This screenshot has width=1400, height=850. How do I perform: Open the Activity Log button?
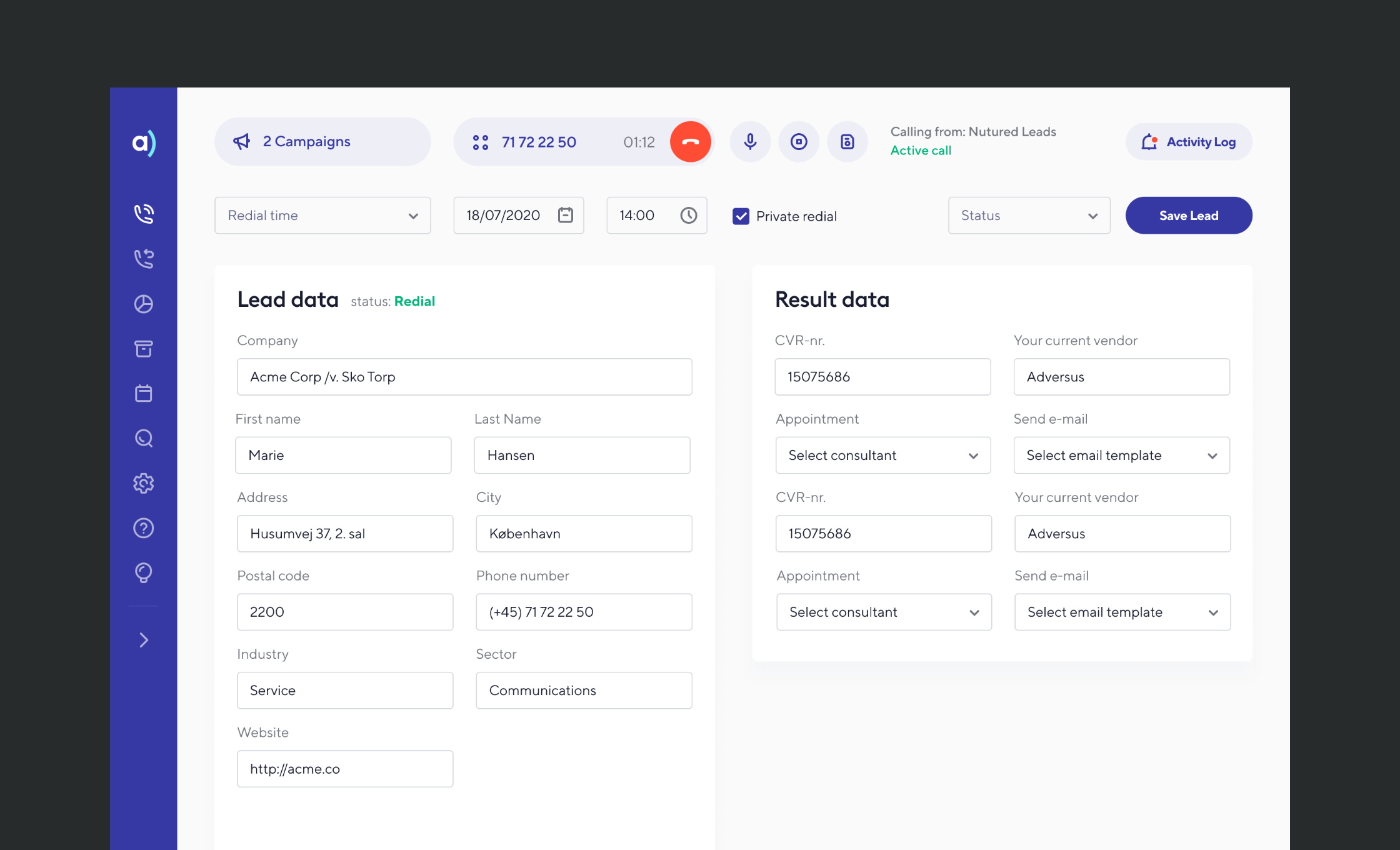[1189, 142]
